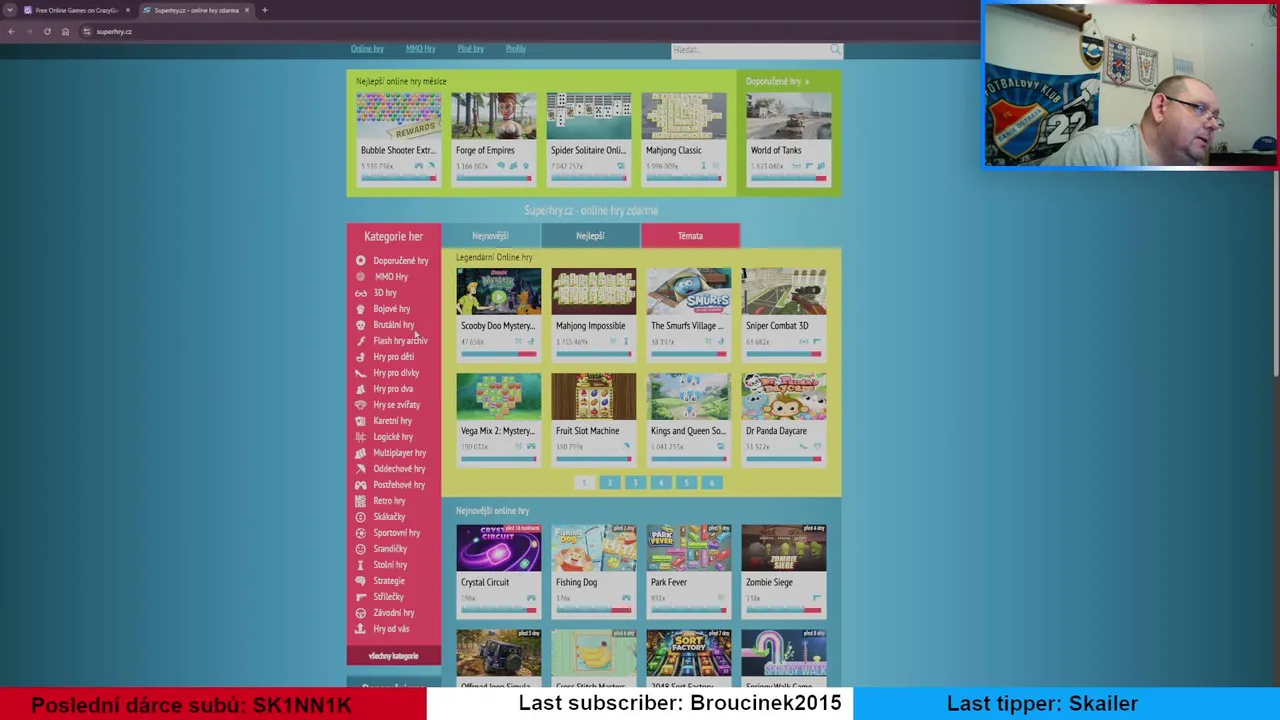Open the Forge of Empires game thumbnail
Screen dimensions: 1280x720
pyautogui.click(x=493, y=116)
